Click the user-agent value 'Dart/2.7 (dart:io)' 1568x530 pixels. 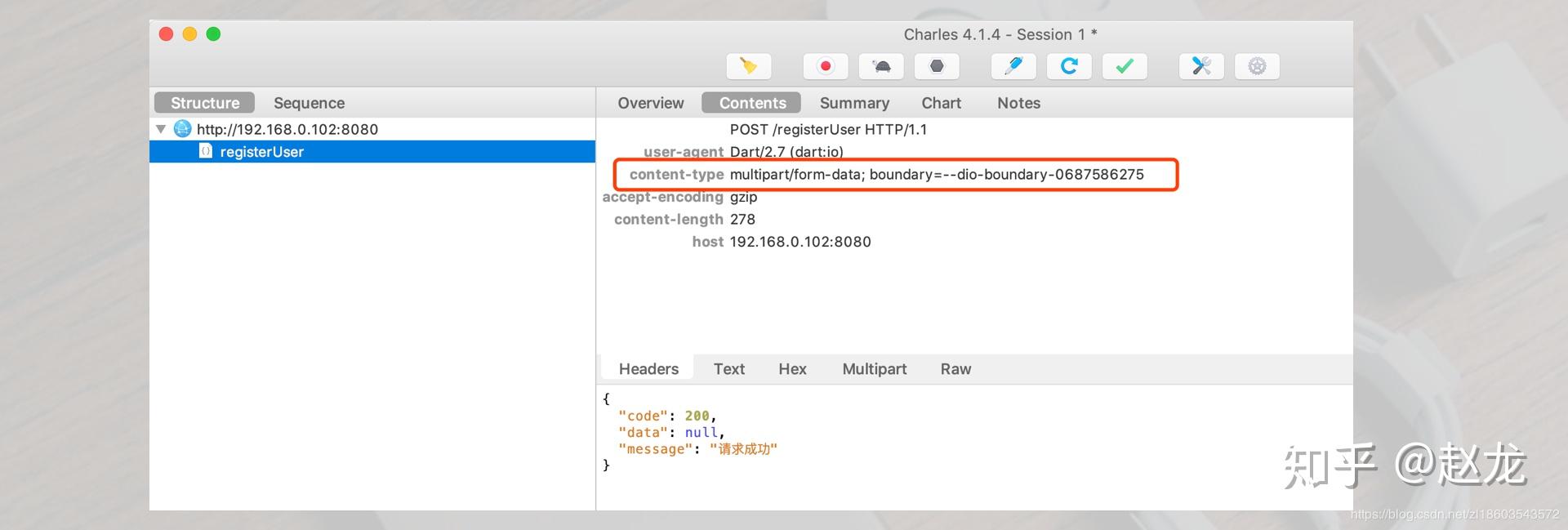(786, 152)
